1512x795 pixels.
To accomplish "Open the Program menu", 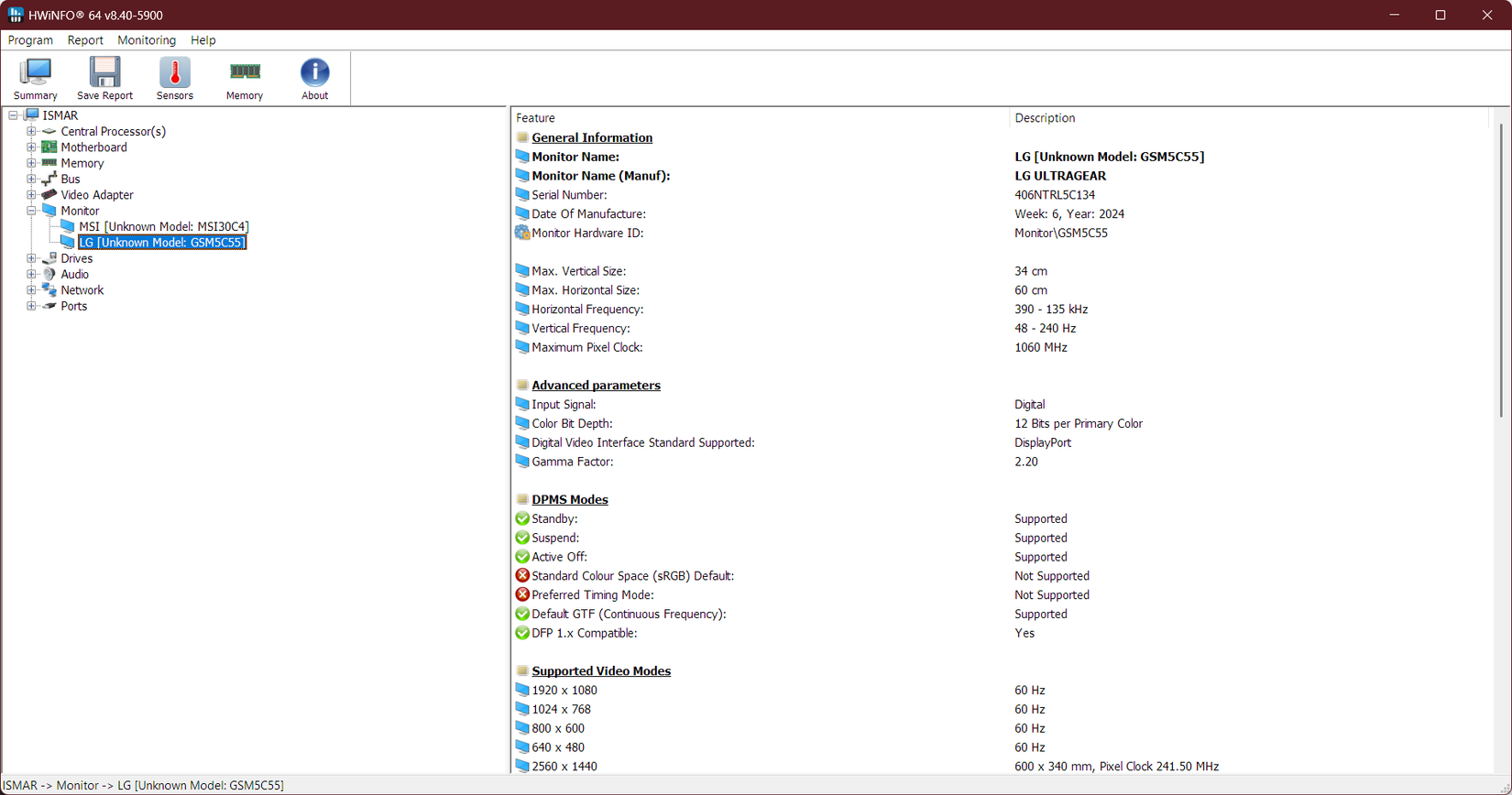I will click(30, 40).
